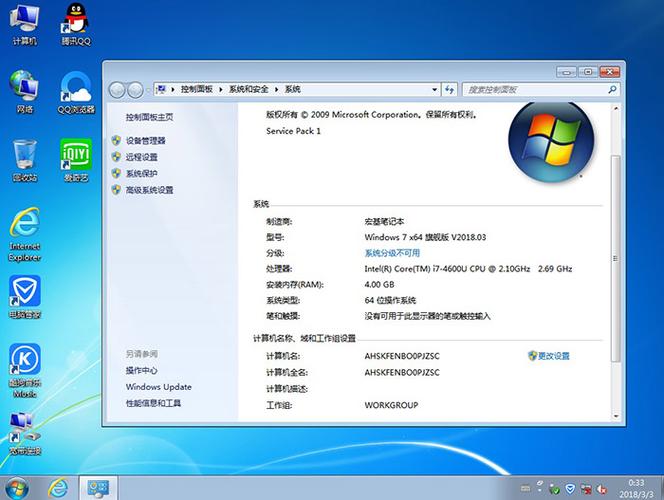The image size is (664, 500).
Task: Select the Control Panel taskbar button
Action: [98, 488]
